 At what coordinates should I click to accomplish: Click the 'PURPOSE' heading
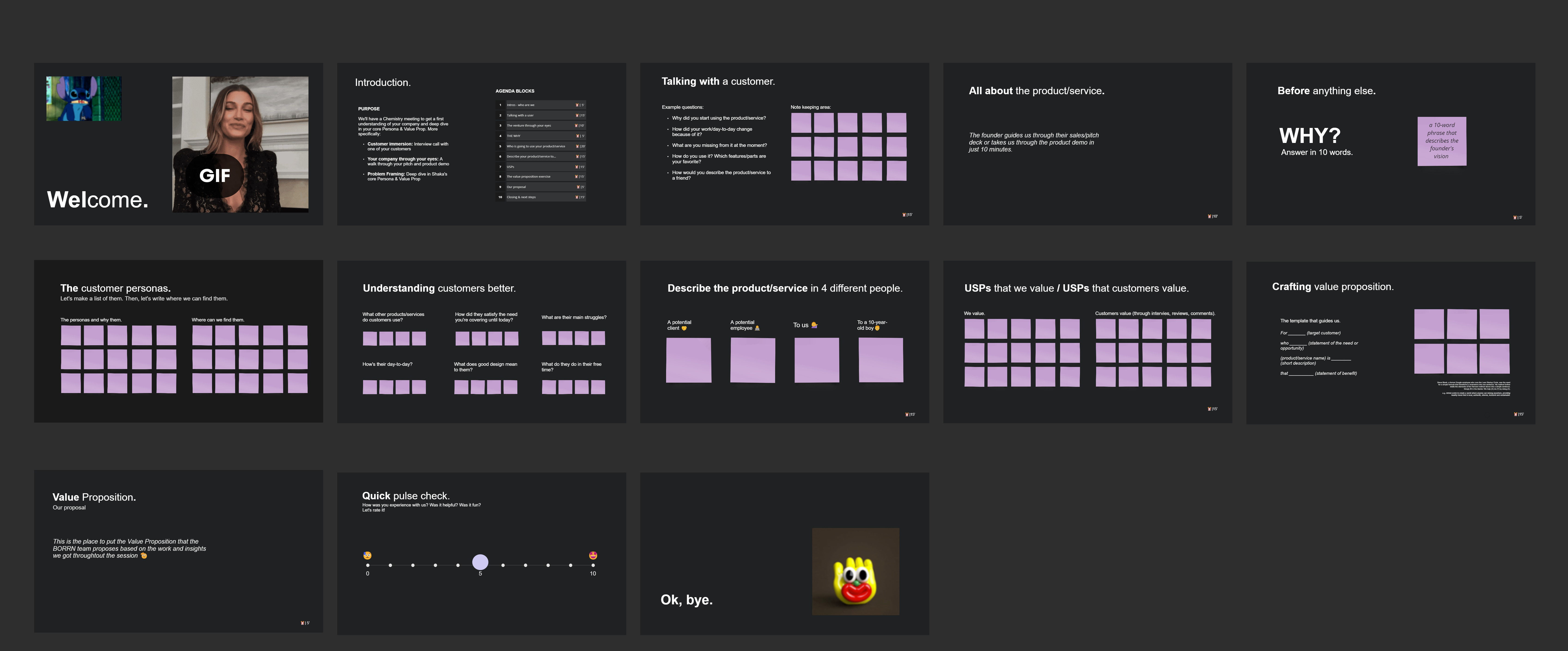[369, 109]
